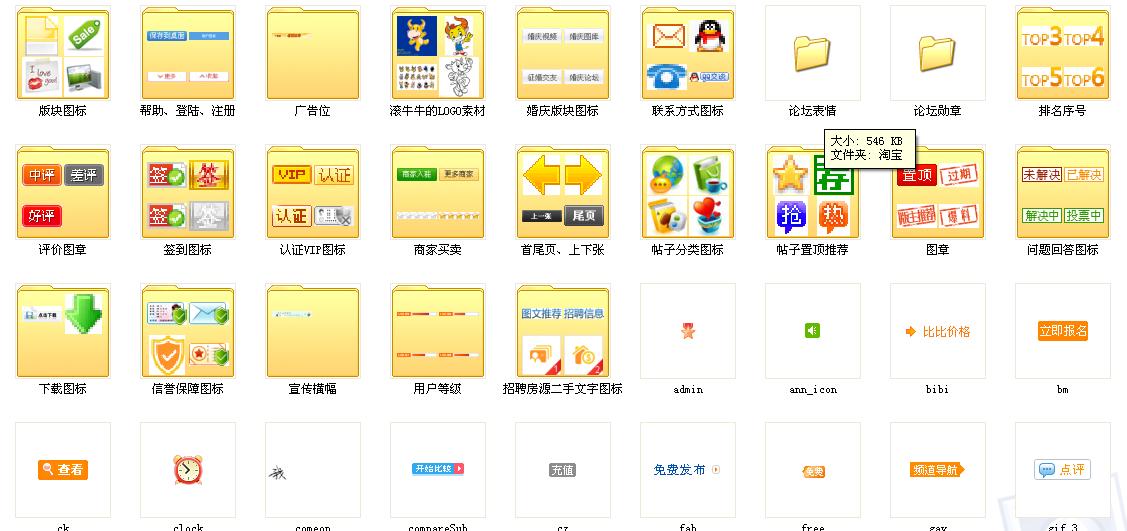Click the 签到图标 file name label
Viewport: 1127px width, 531px height.
pos(188,250)
